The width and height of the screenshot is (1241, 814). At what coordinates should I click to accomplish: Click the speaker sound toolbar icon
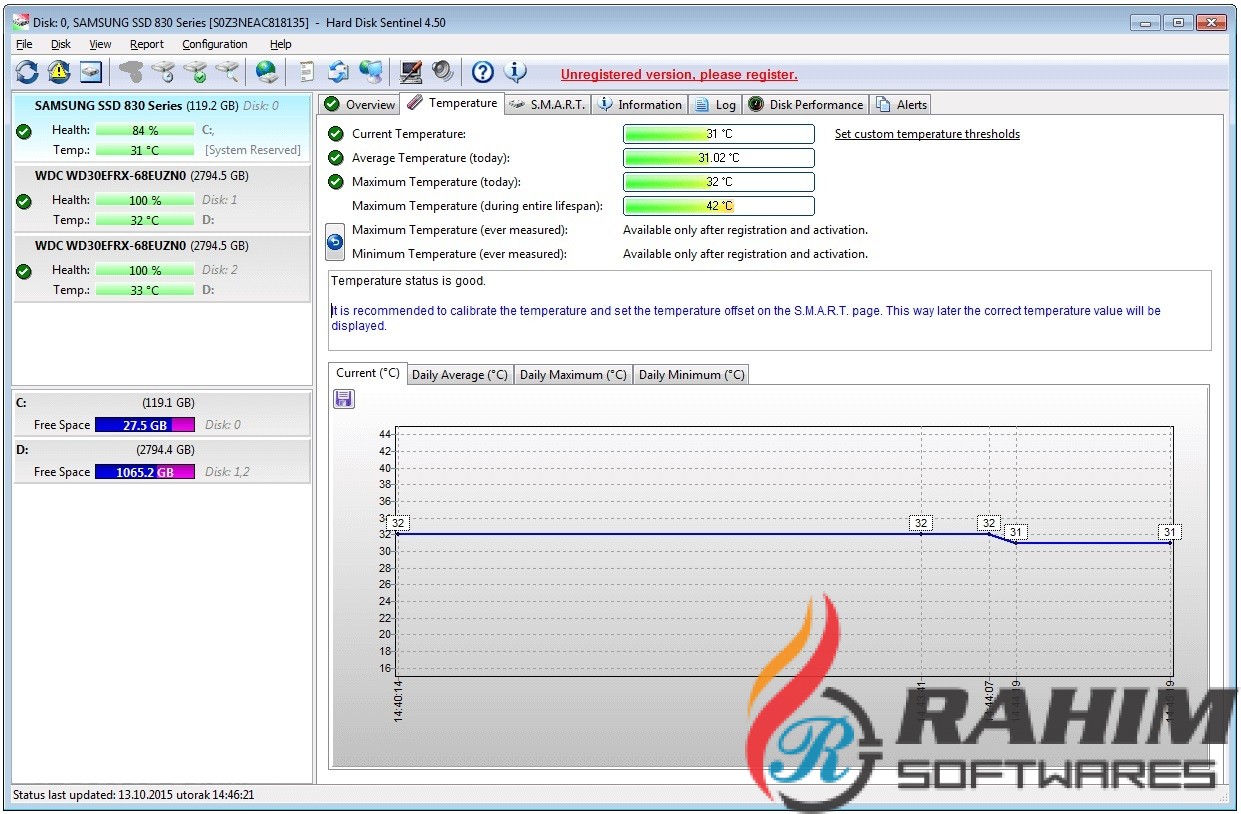click(442, 72)
